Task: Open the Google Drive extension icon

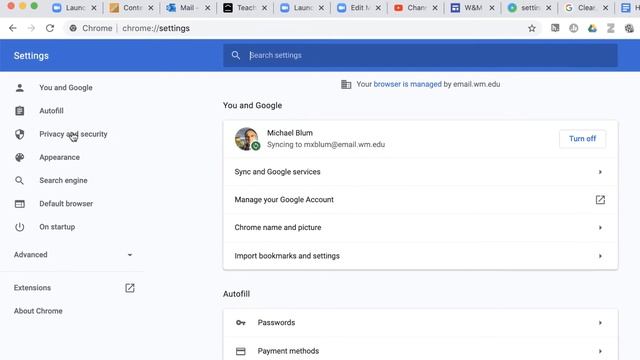Action: point(592,28)
